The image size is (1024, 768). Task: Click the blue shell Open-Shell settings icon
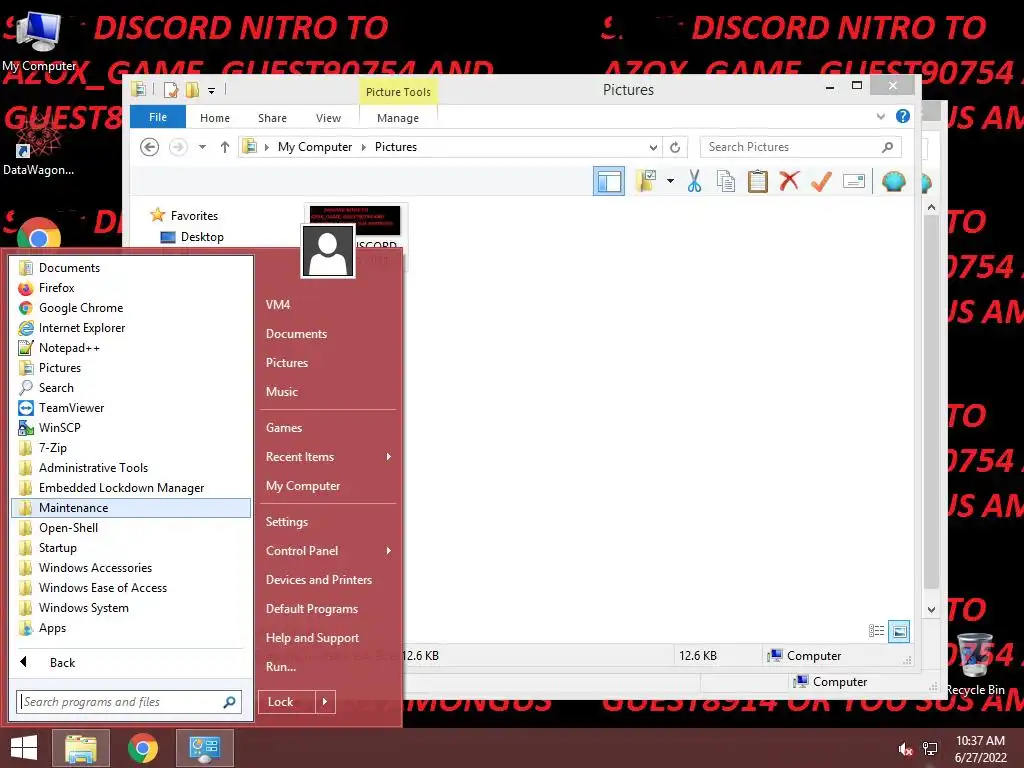pyautogui.click(x=893, y=181)
